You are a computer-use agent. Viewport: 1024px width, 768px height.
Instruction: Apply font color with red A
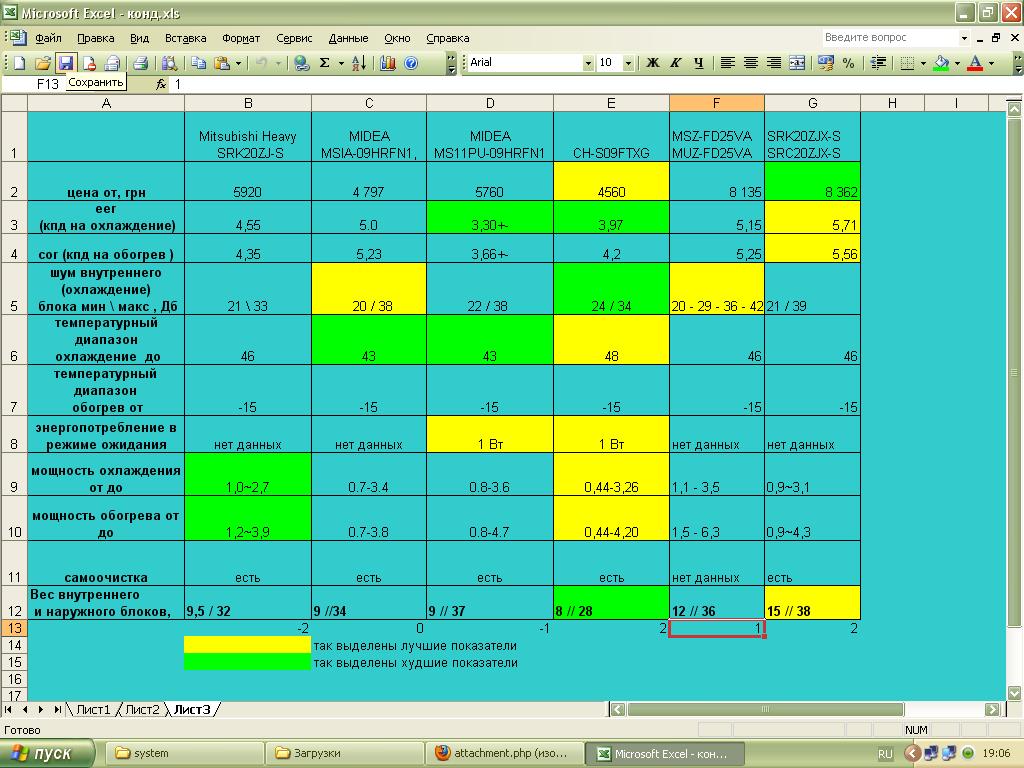coord(975,63)
